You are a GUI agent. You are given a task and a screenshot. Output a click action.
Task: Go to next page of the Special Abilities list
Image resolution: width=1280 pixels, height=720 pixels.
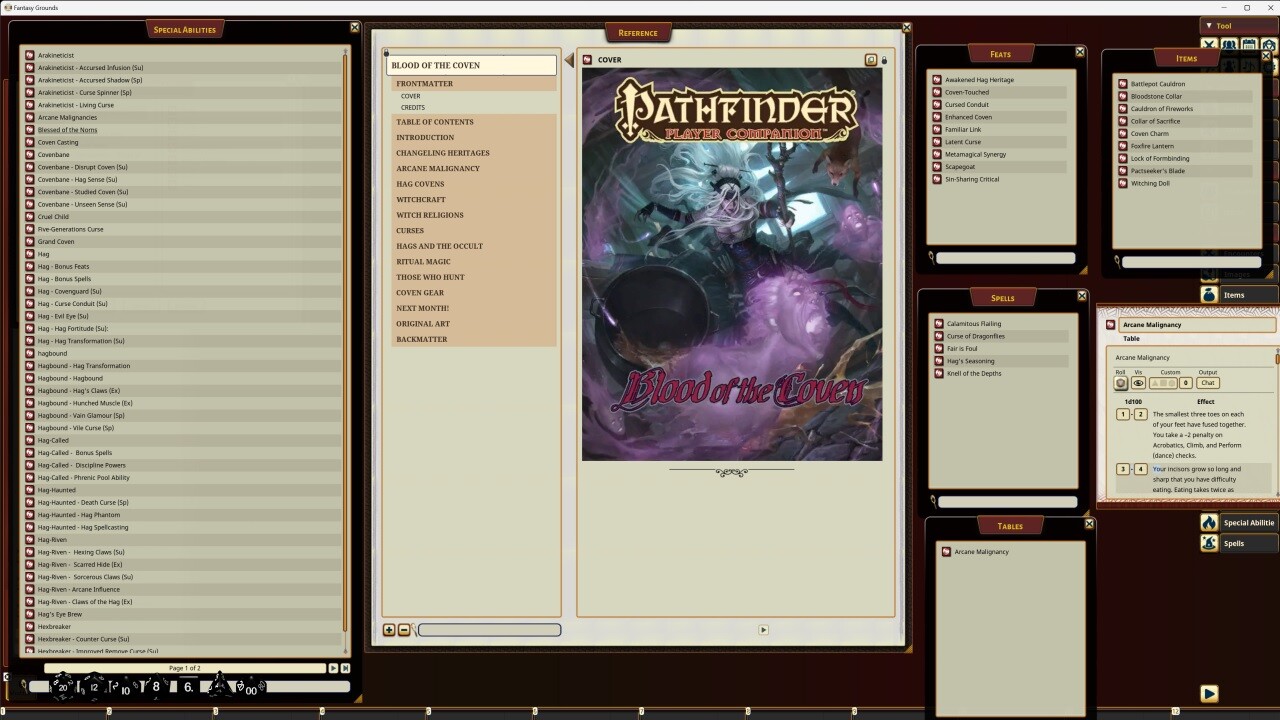coord(334,668)
